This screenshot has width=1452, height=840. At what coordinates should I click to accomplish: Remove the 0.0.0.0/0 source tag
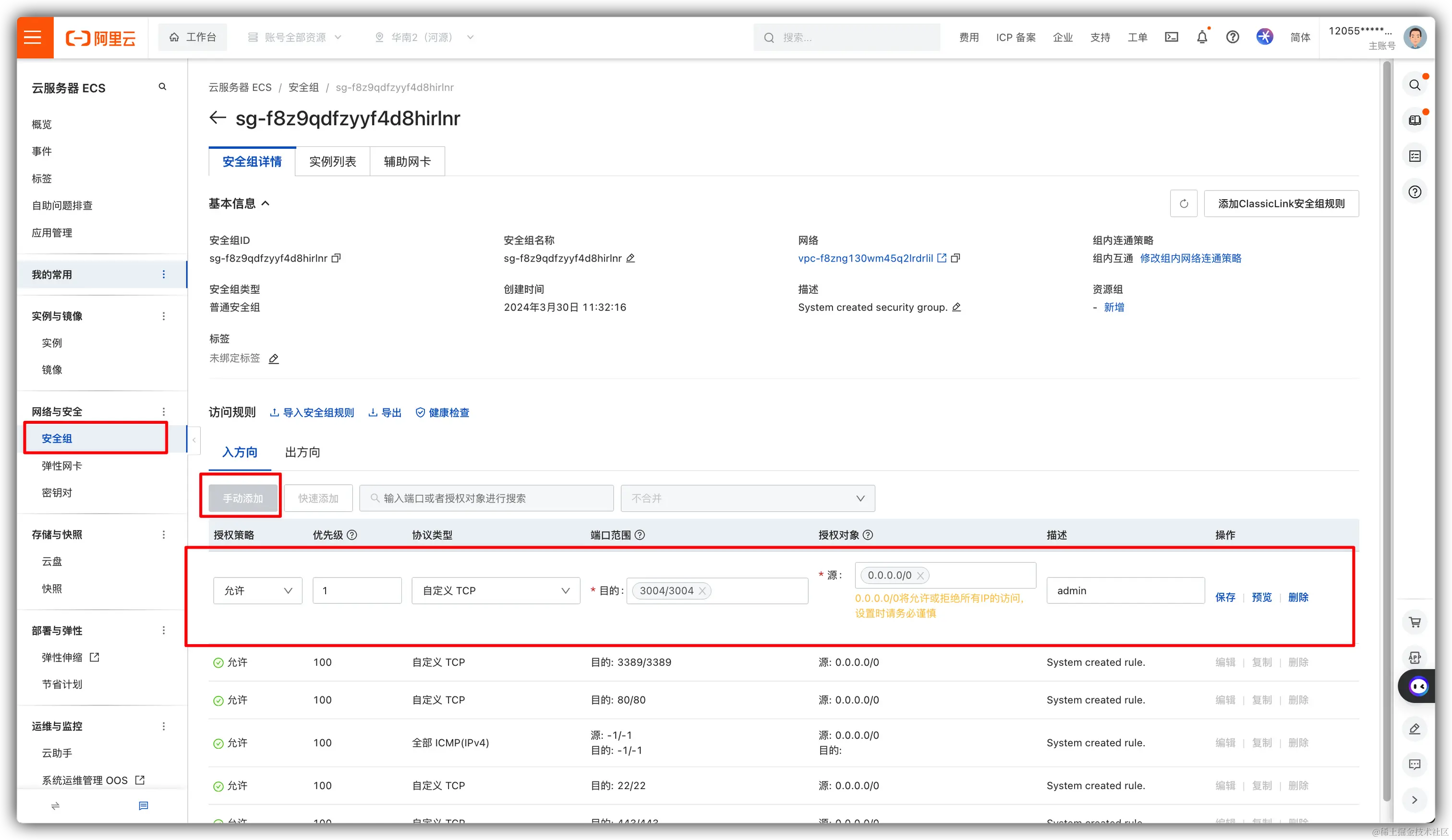point(920,576)
